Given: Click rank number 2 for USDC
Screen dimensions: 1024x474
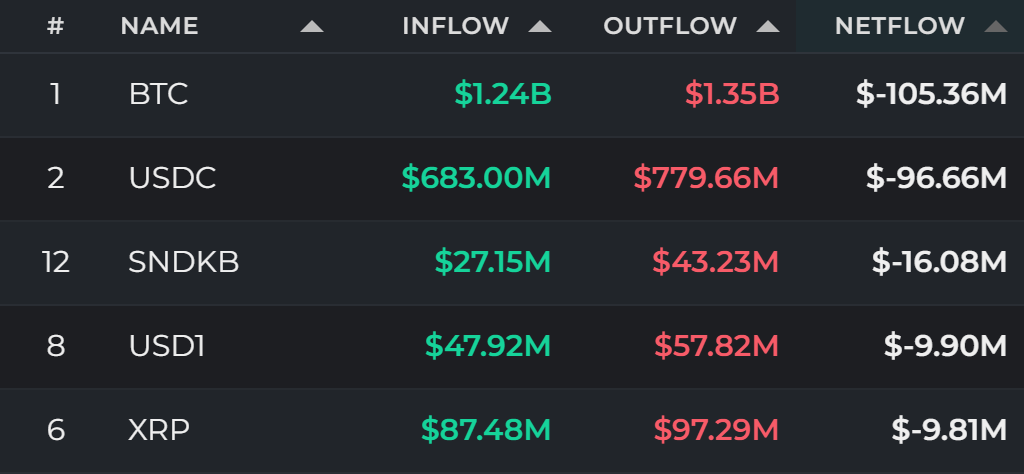Looking at the screenshot, I should click(x=56, y=178).
